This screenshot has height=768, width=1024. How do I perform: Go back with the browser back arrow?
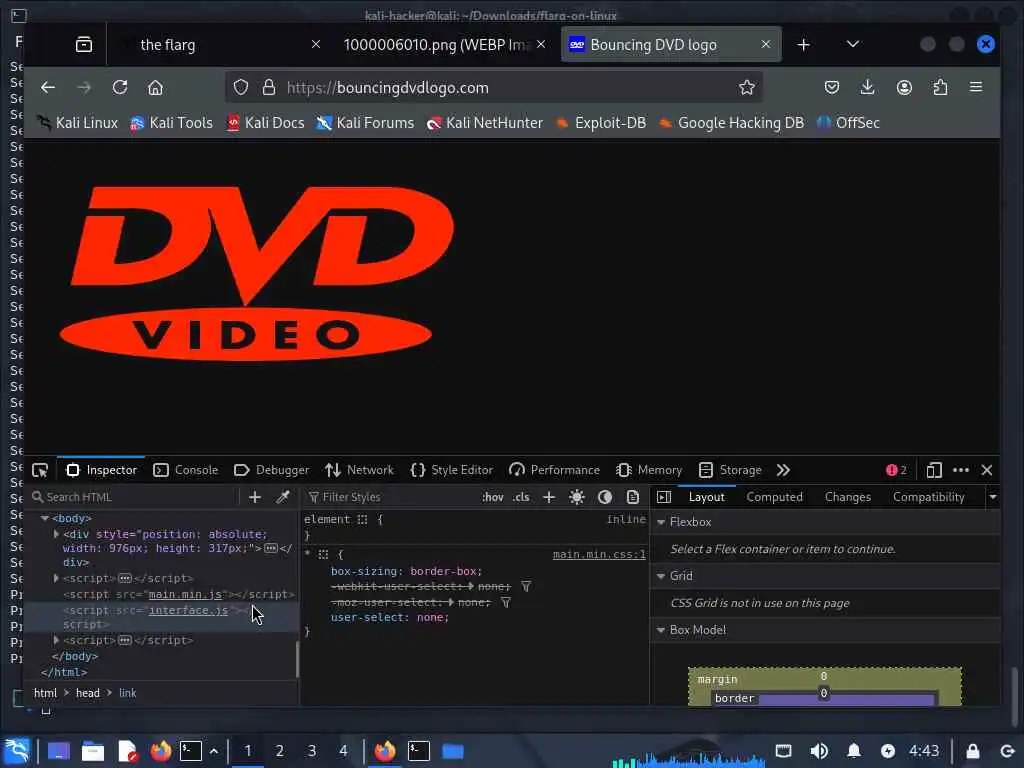tap(48, 88)
